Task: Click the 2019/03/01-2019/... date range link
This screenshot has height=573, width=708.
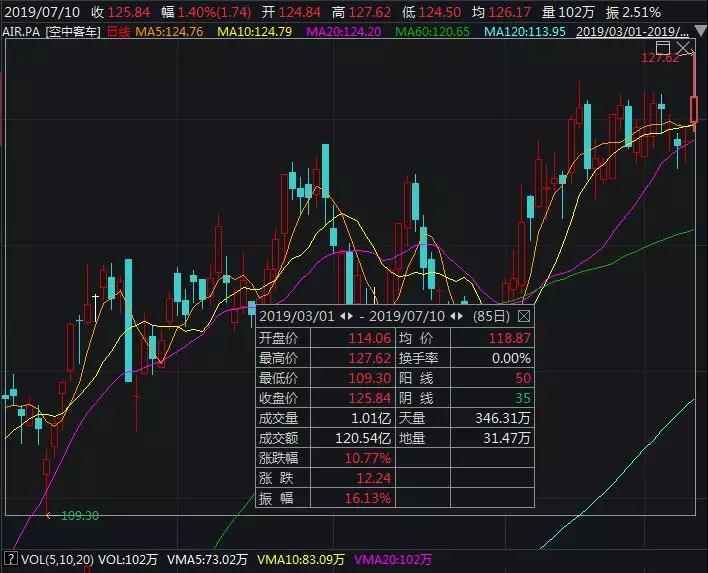Action: (x=633, y=32)
